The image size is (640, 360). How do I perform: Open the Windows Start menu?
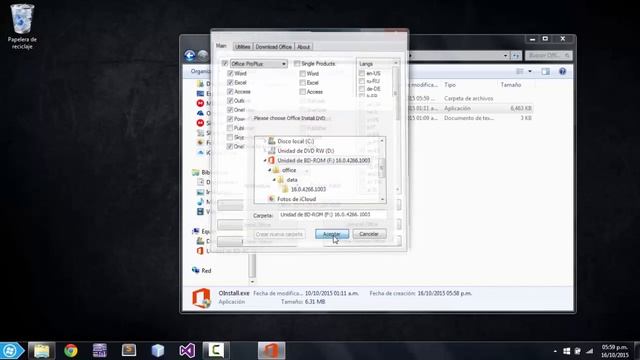coord(10,351)
